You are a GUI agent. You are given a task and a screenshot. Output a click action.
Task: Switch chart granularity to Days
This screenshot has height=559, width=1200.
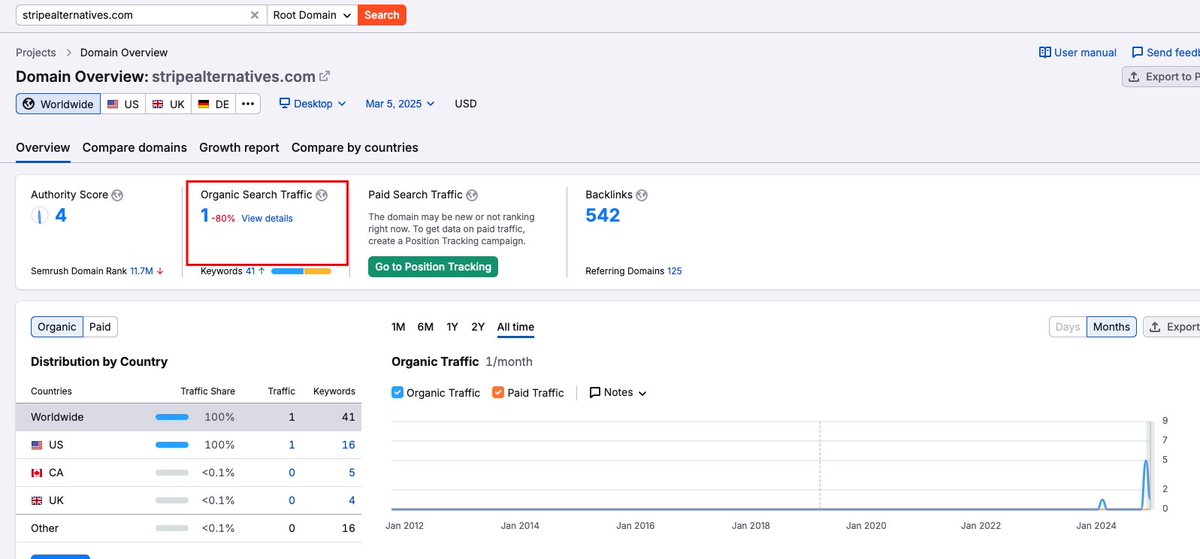1067,327
